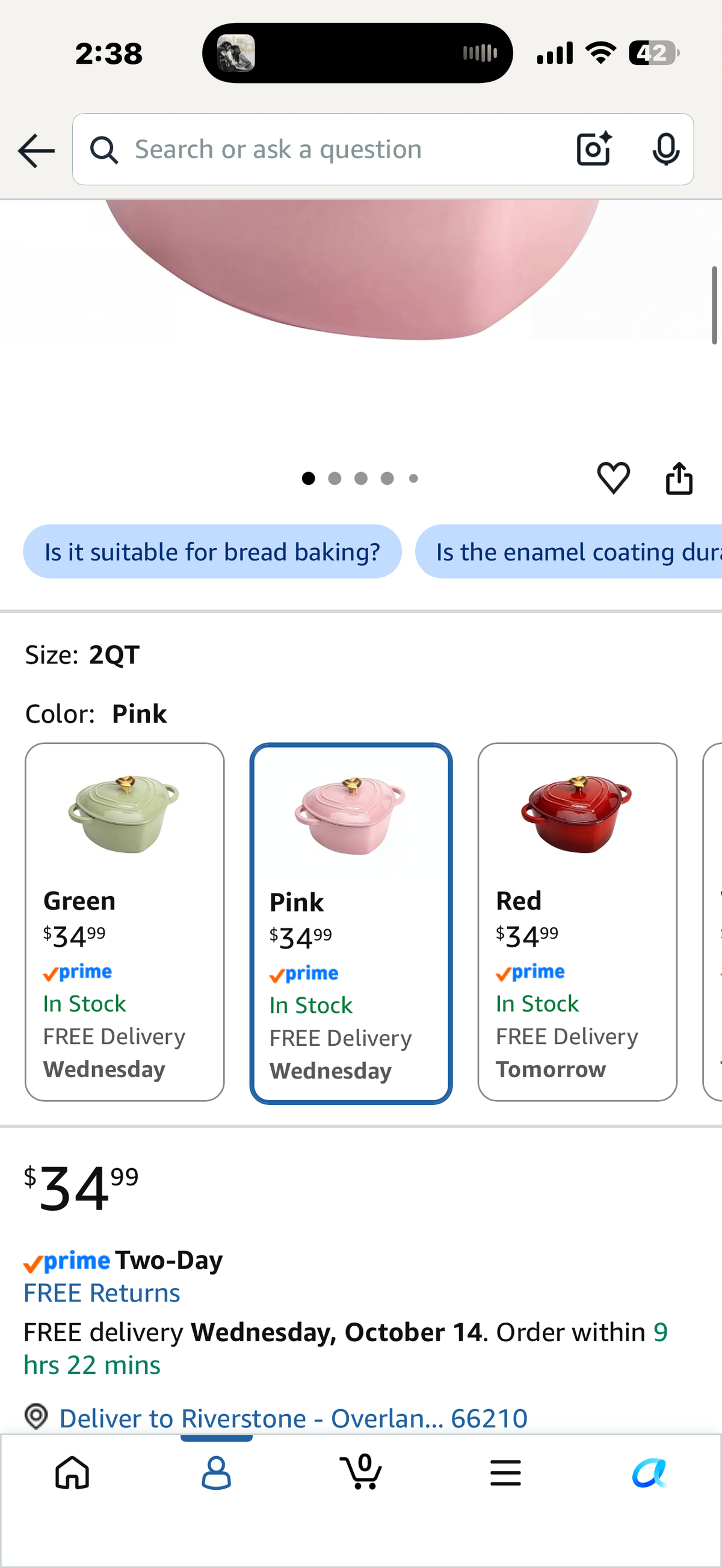Open the Alexa assistant icon
The image size is (722, 1568).
point(650,1472)
